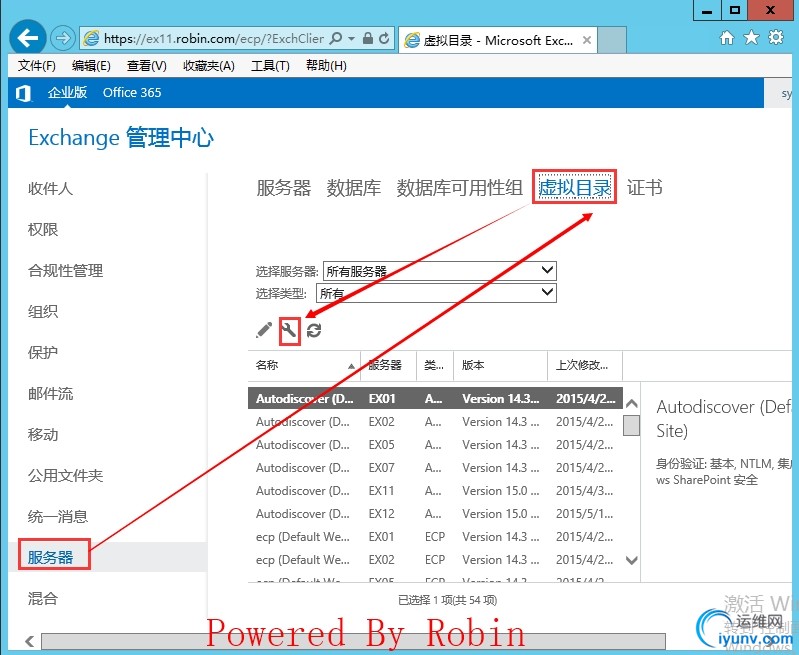Click the wrench reset virtual directory icon
This screenshot has height=655, width=799.
coord(289,330)
